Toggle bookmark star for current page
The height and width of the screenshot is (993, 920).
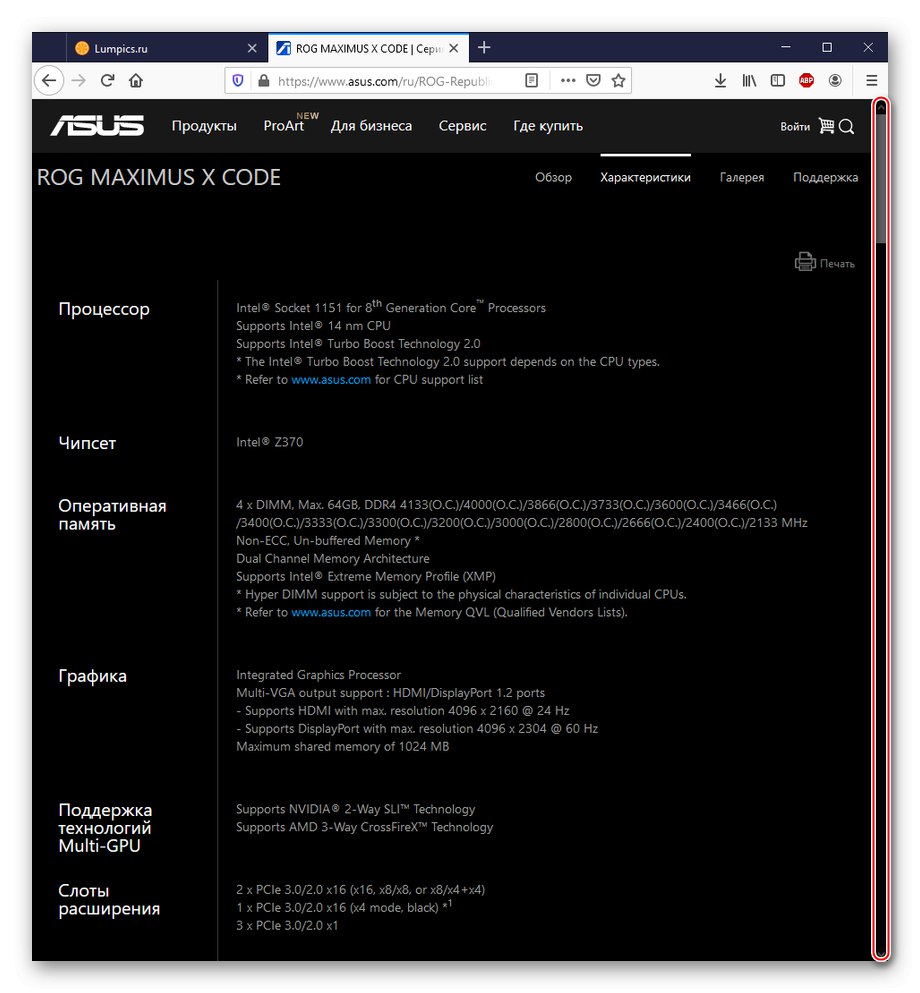point(619,80)
